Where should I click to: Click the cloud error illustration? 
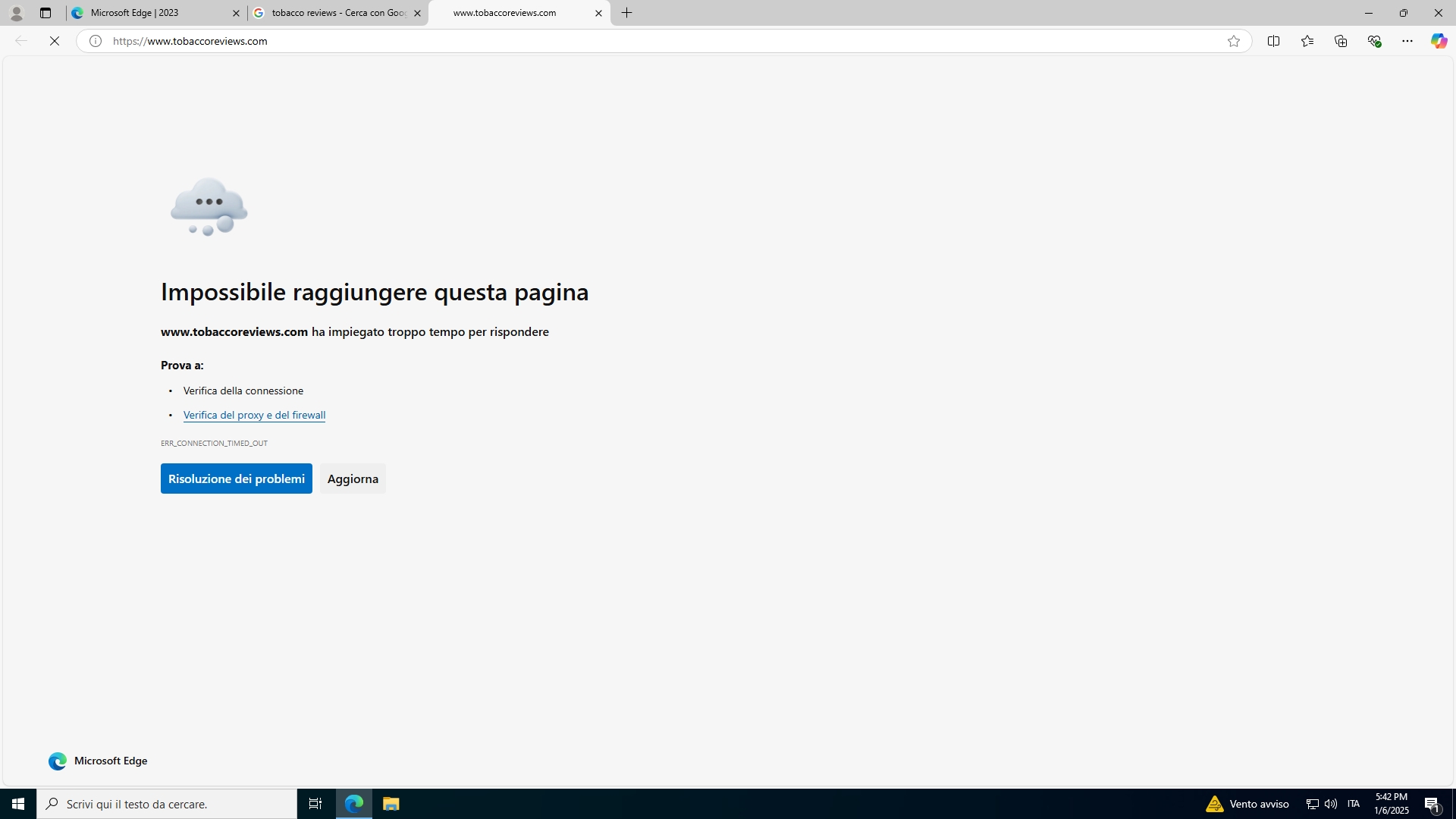(209, 207)
